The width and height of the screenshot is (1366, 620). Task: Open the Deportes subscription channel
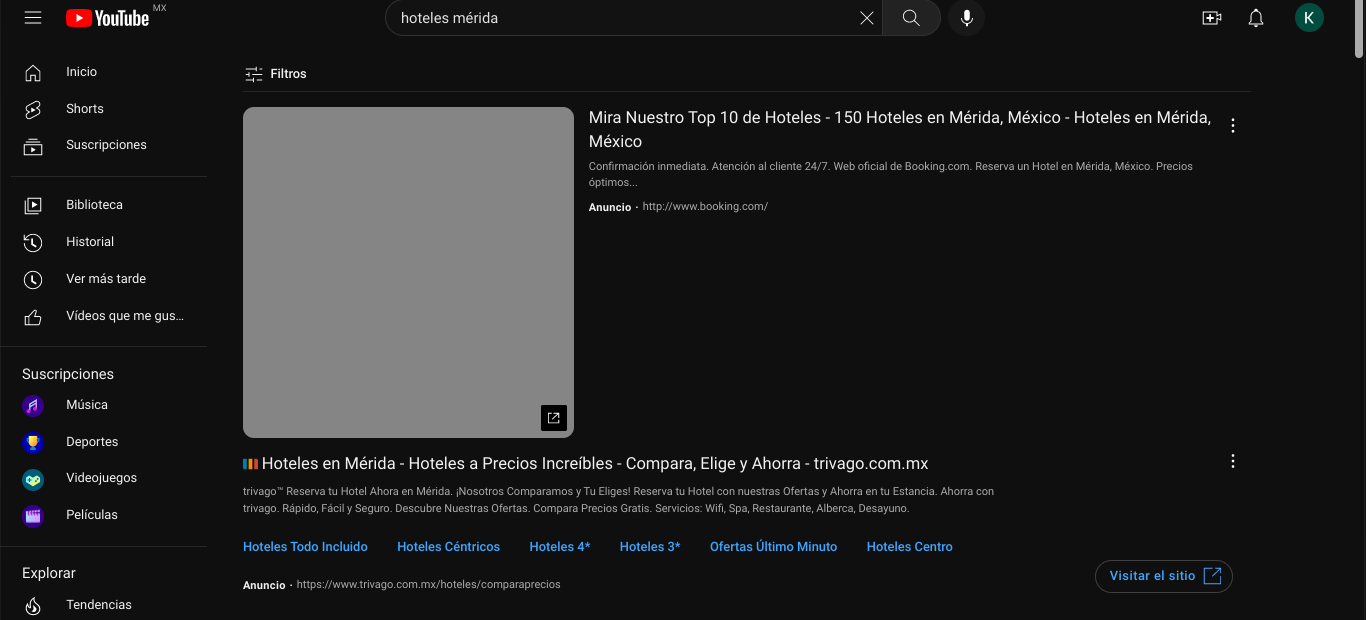[x=91, y=441]
